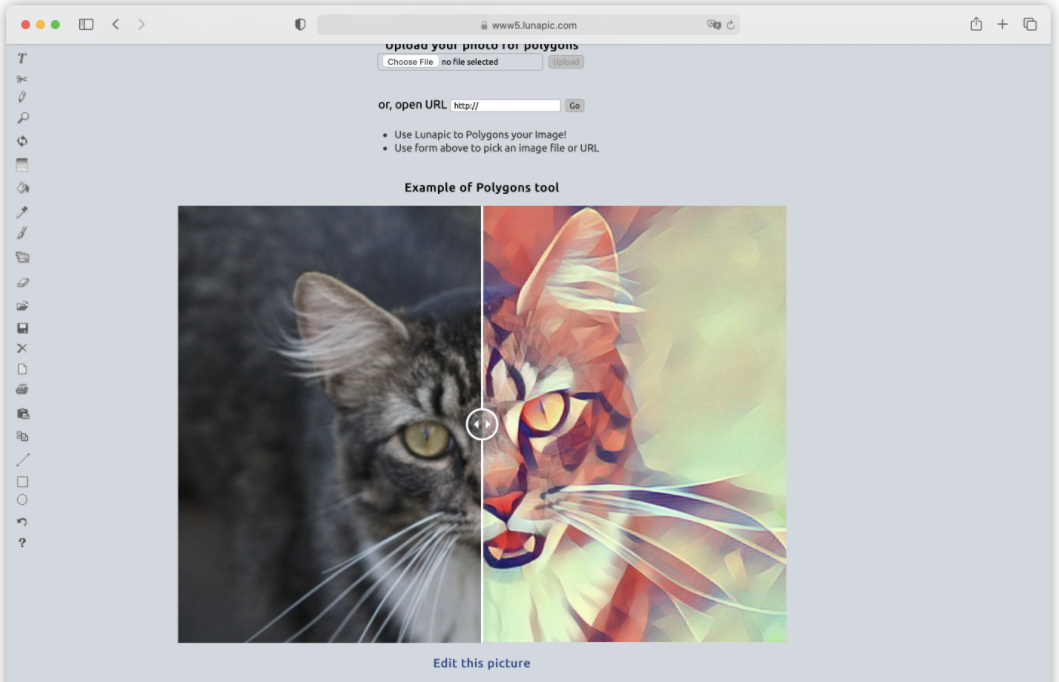Click the Rotate arrows icon
This screenshot has height=682, width=1059.
pyautogui.click(x=22, y=141)
